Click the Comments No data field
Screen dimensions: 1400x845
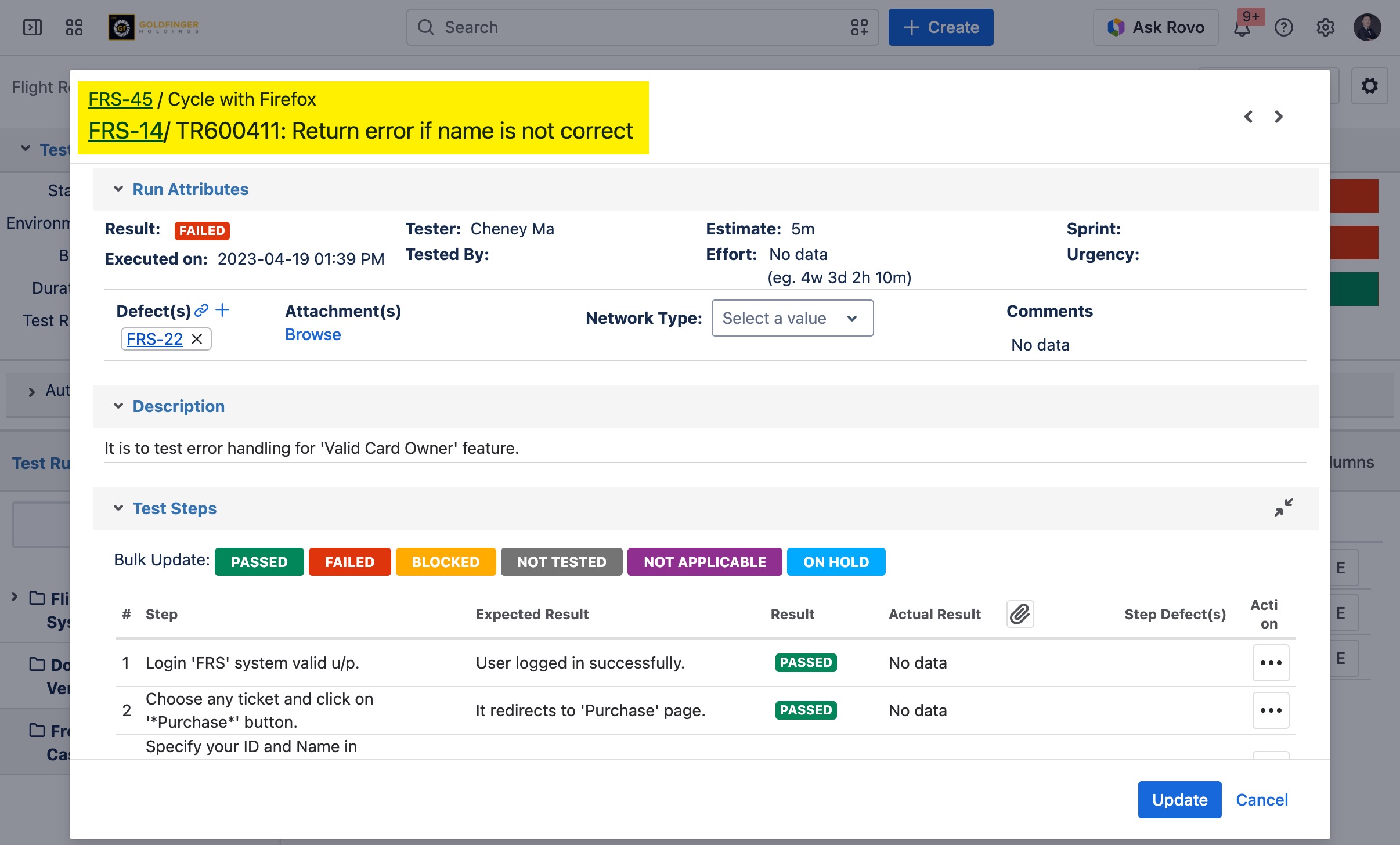1040,345
